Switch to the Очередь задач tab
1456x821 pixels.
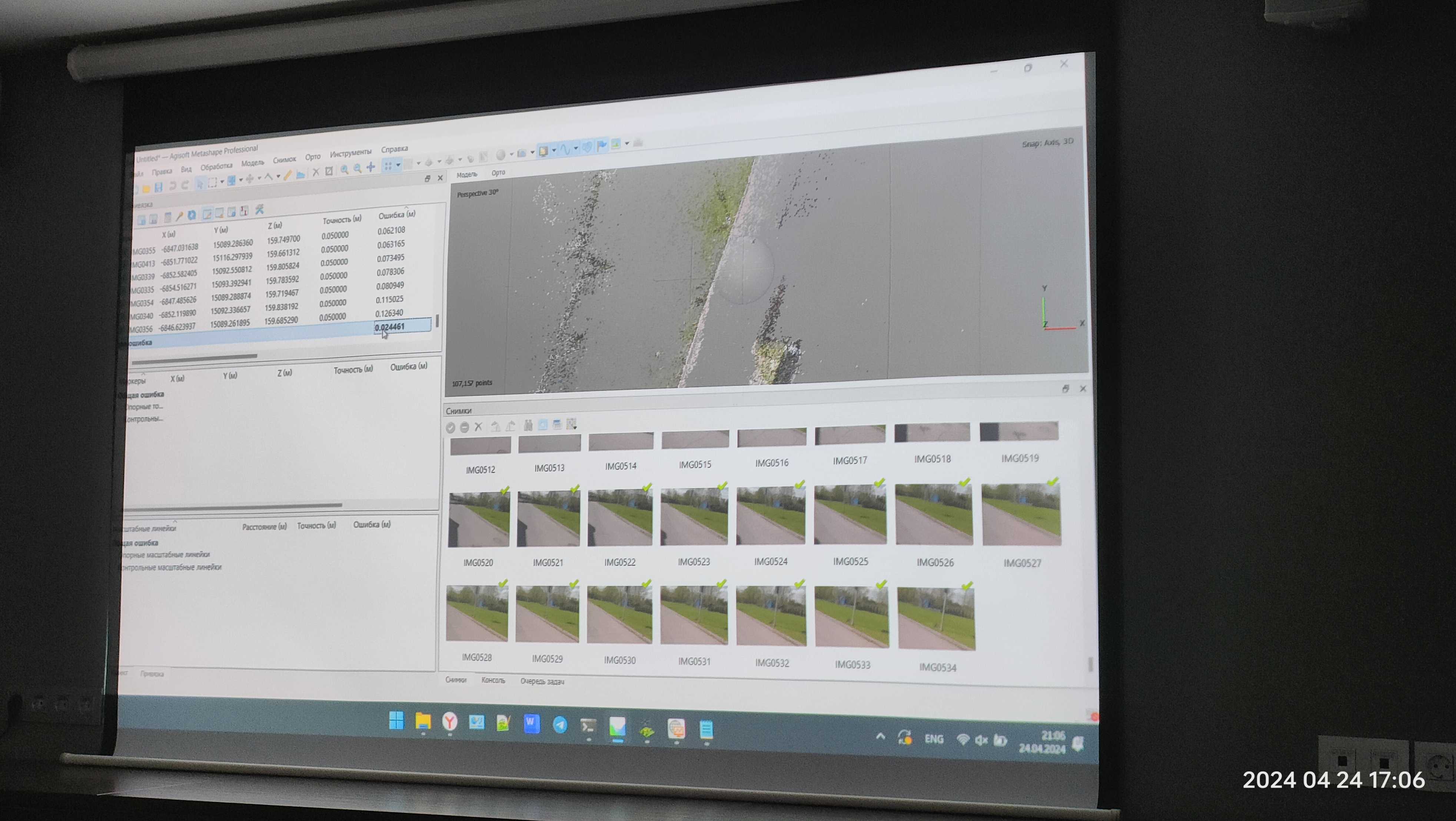[x=542, y=681]
